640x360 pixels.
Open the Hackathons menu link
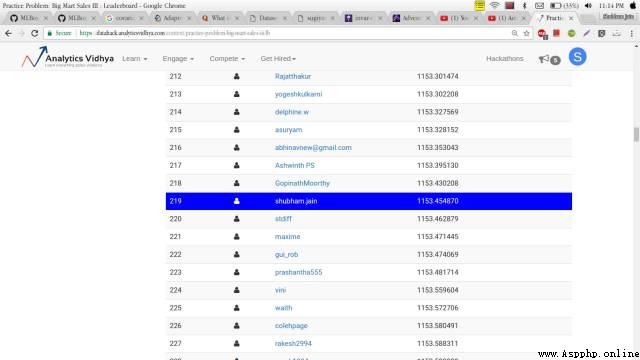tap(504, 59)
